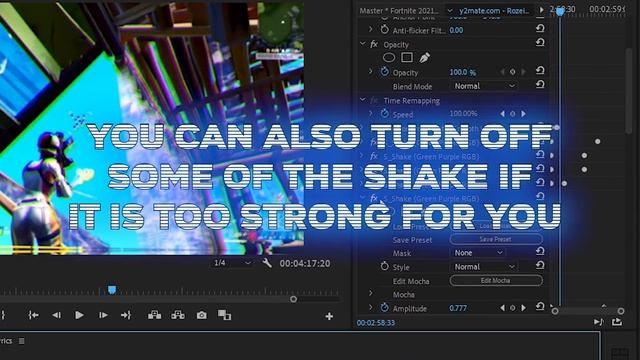Click the Save Preset button
Viewport: 640px width, 360px height.
tap(496, 239)
